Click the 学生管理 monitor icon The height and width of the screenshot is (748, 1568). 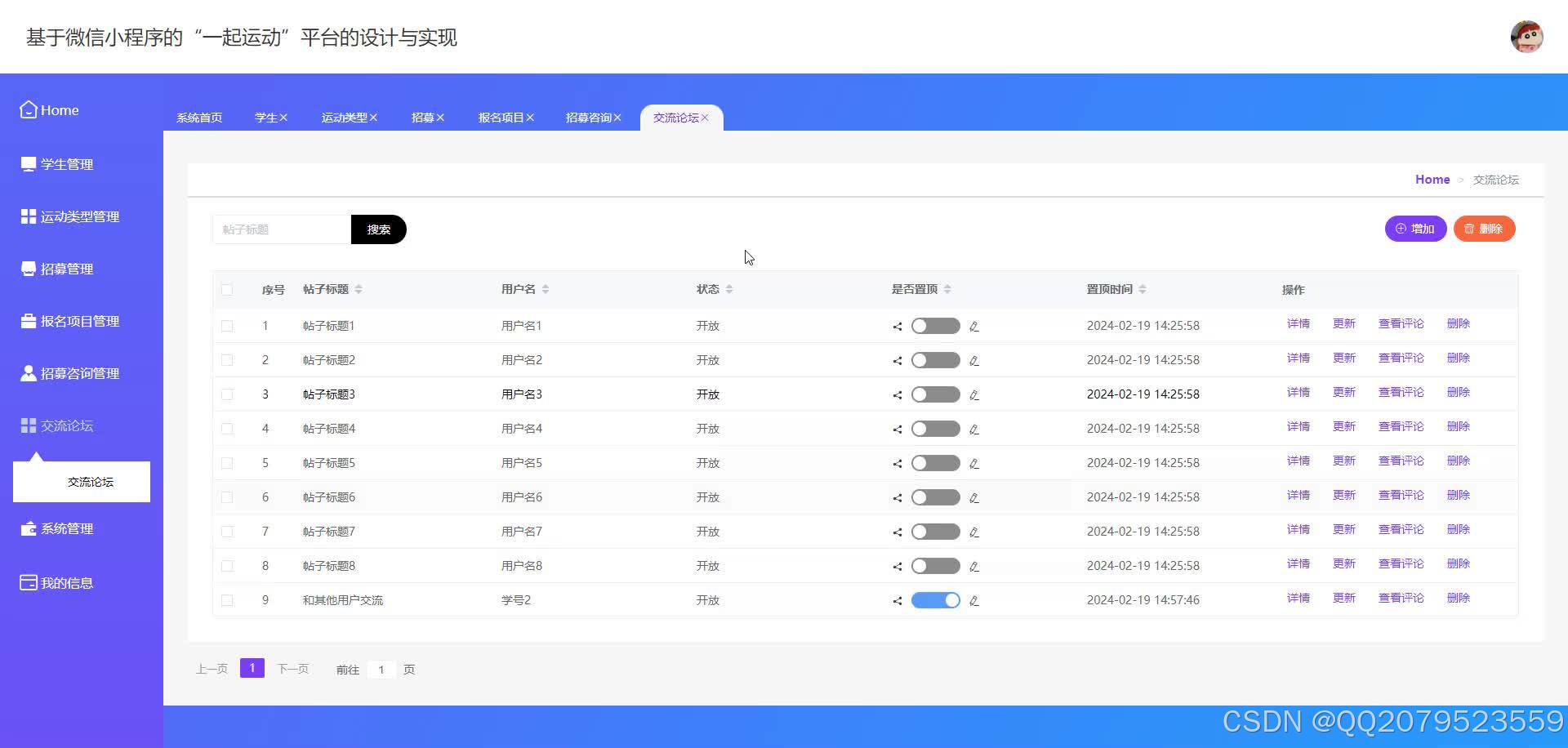(x=29, y=164)
